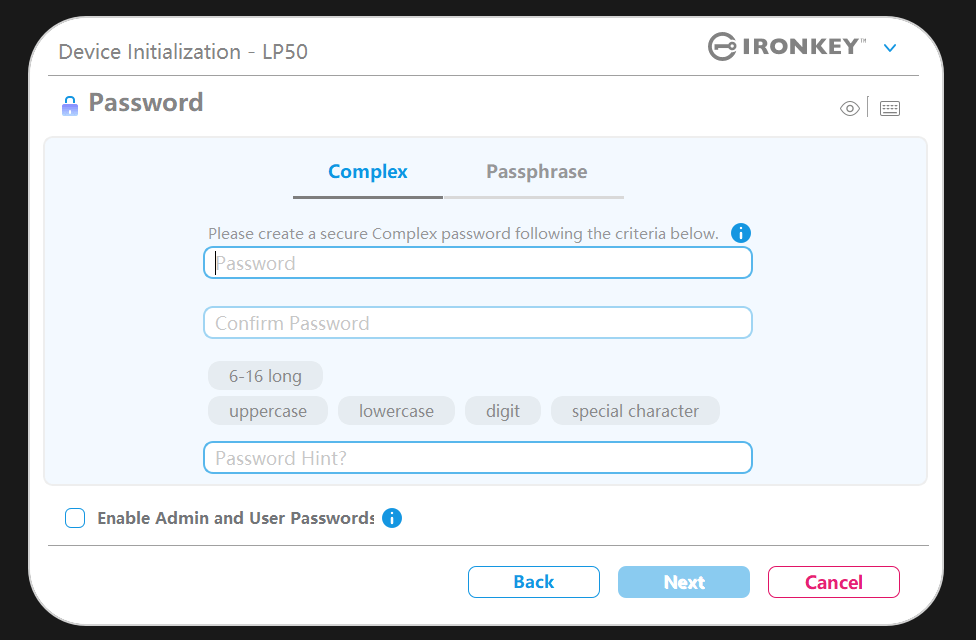976x640 pixels.
Task: Click the 6-16 long criteria chip
Action: (x=265, y=376)
